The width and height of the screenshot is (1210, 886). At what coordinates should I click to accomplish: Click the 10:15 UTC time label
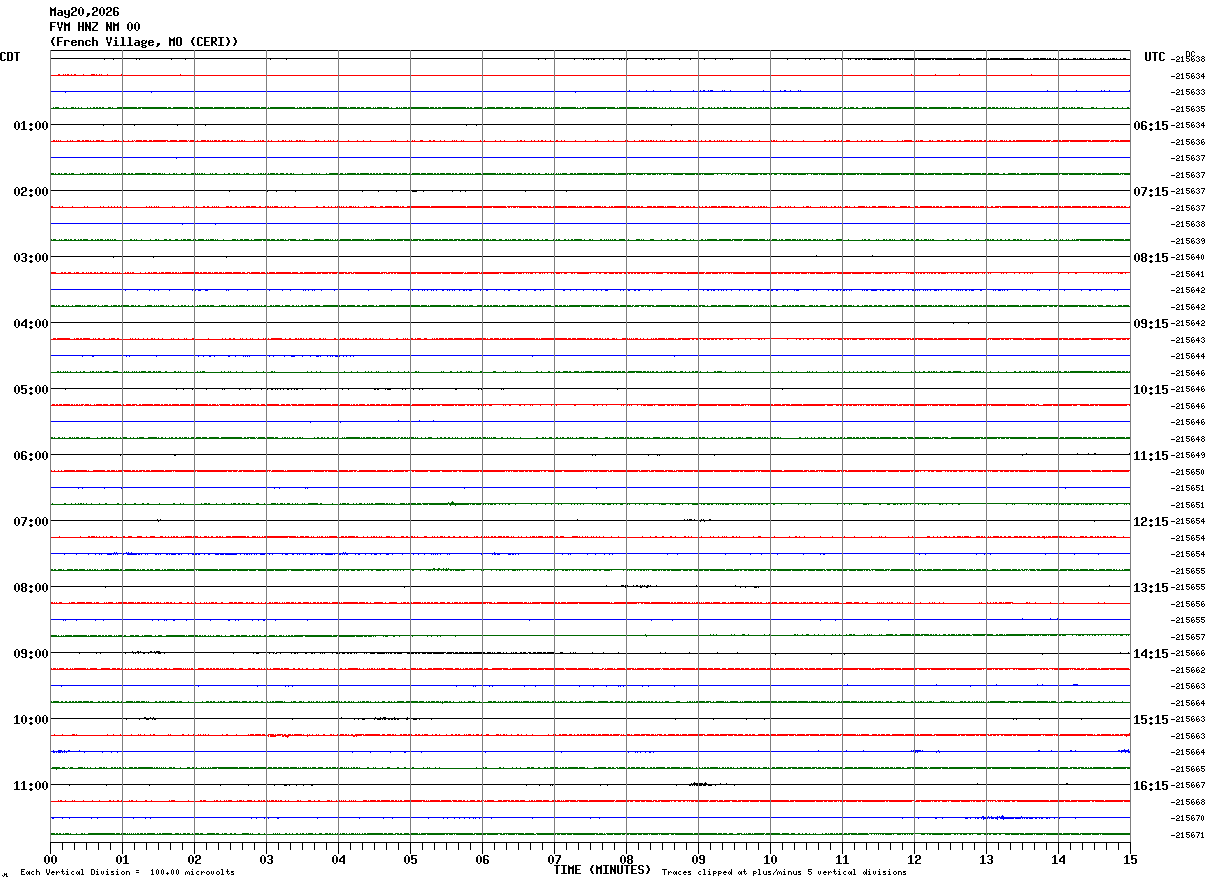click(1151, 390)
